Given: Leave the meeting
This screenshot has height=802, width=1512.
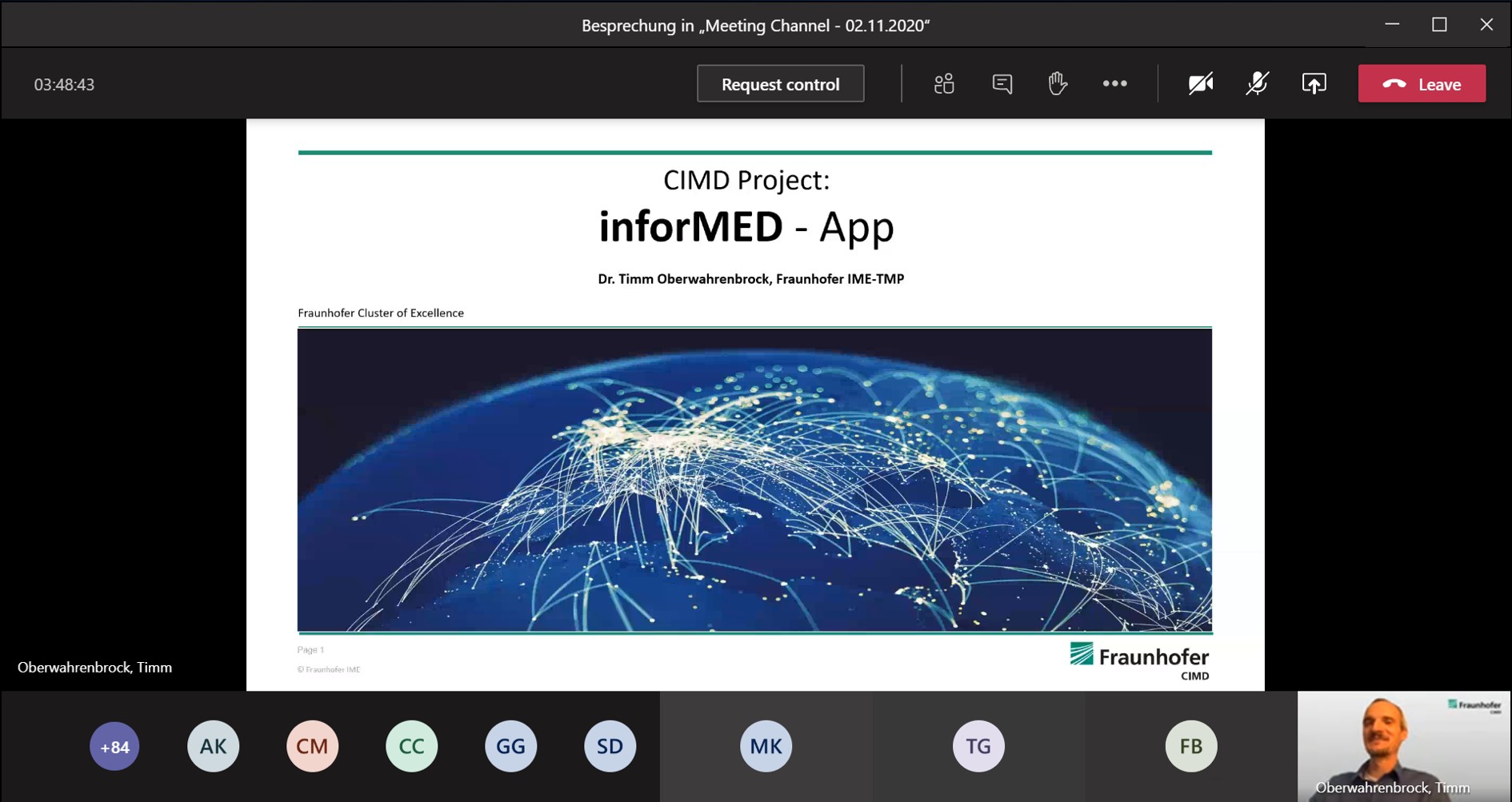Looking at the screenshot, I should (x=1422, y=84).
